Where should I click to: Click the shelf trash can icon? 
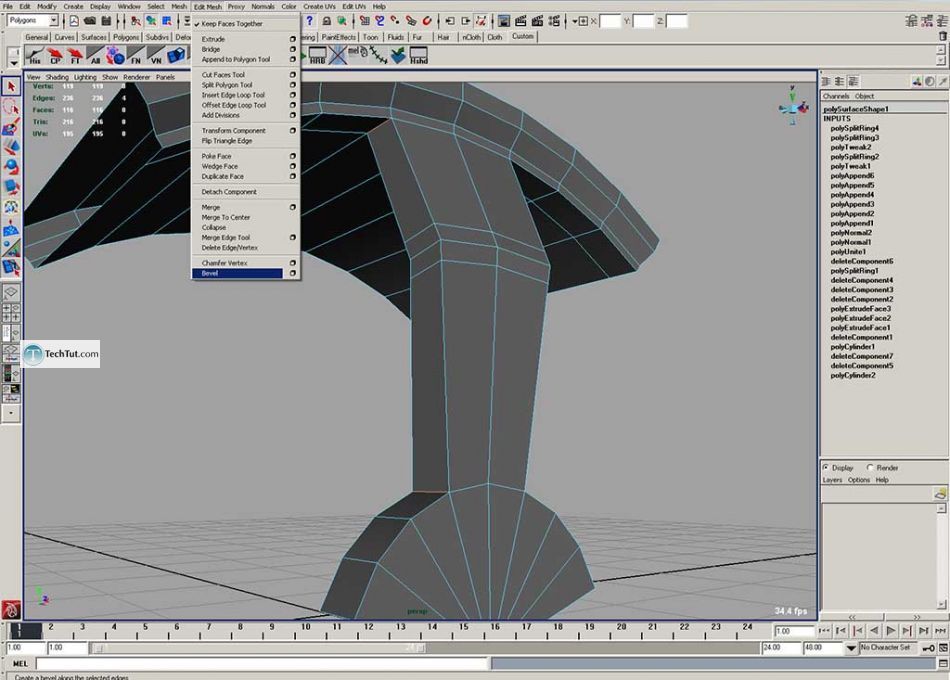(942, 36)
